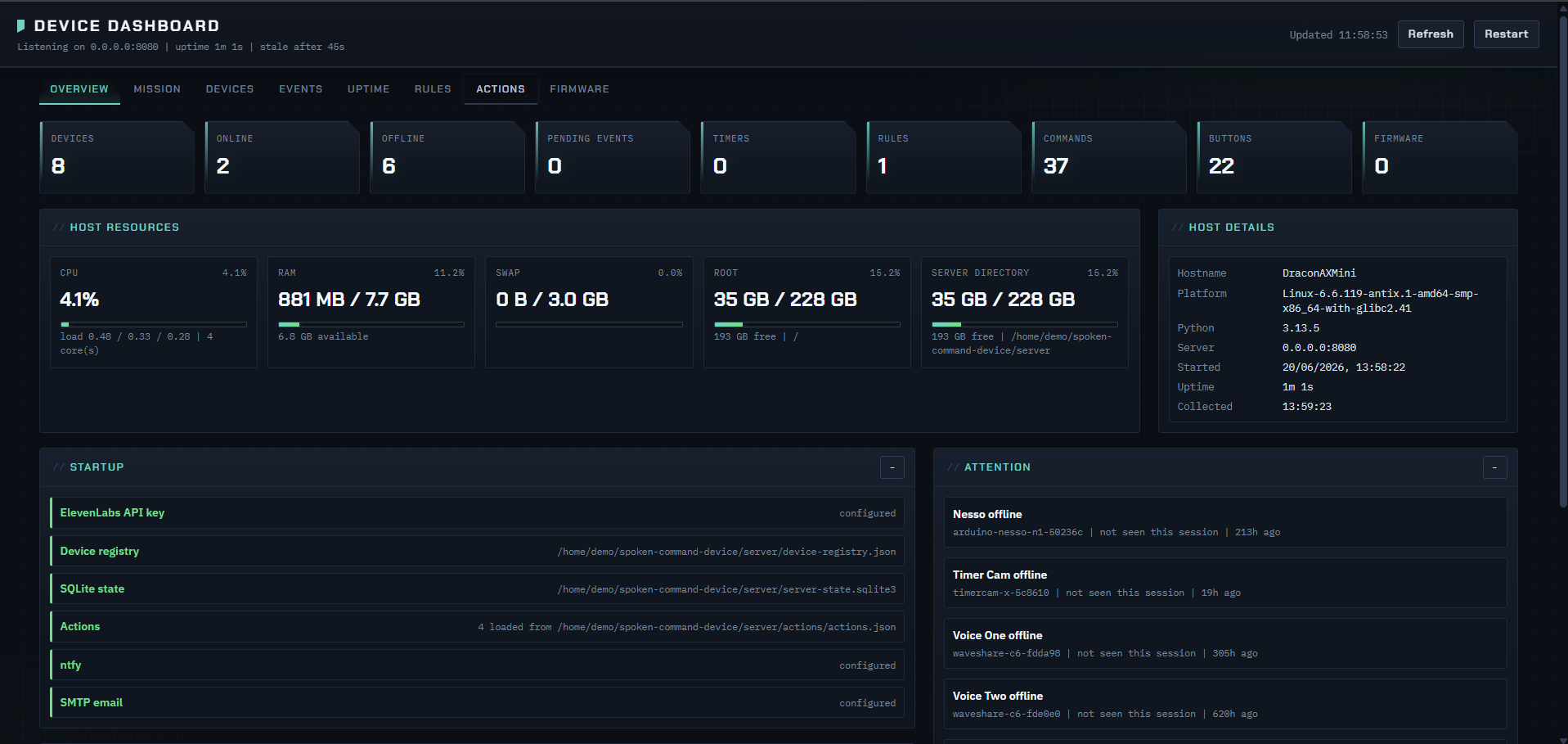Open the Mission tab
This screenshot has height=744, width=1568.
(157, 89)
